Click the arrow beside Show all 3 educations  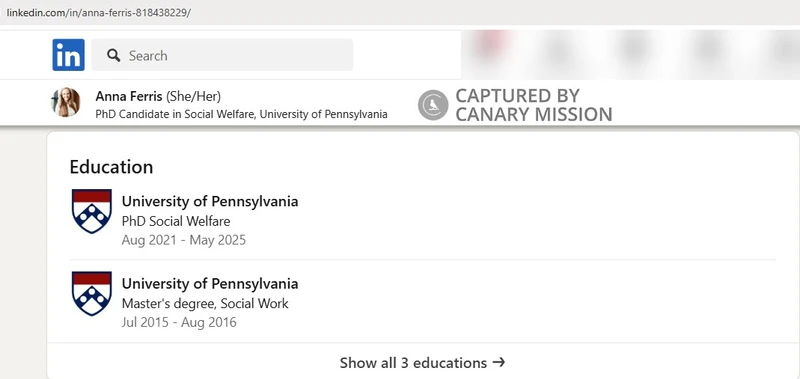499,362
